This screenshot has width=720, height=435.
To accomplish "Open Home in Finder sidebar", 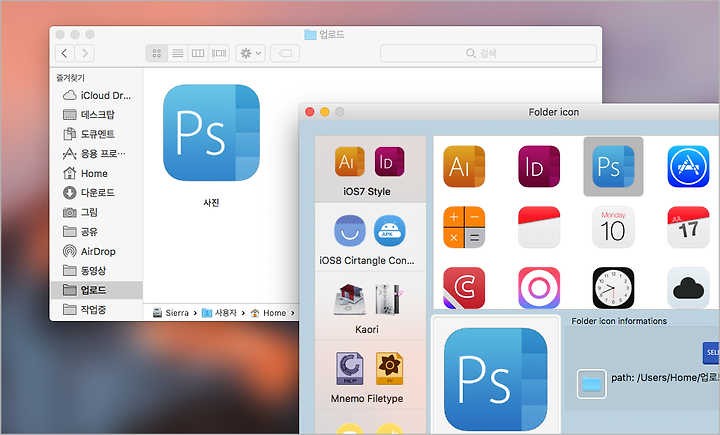I will pos(96,173).
